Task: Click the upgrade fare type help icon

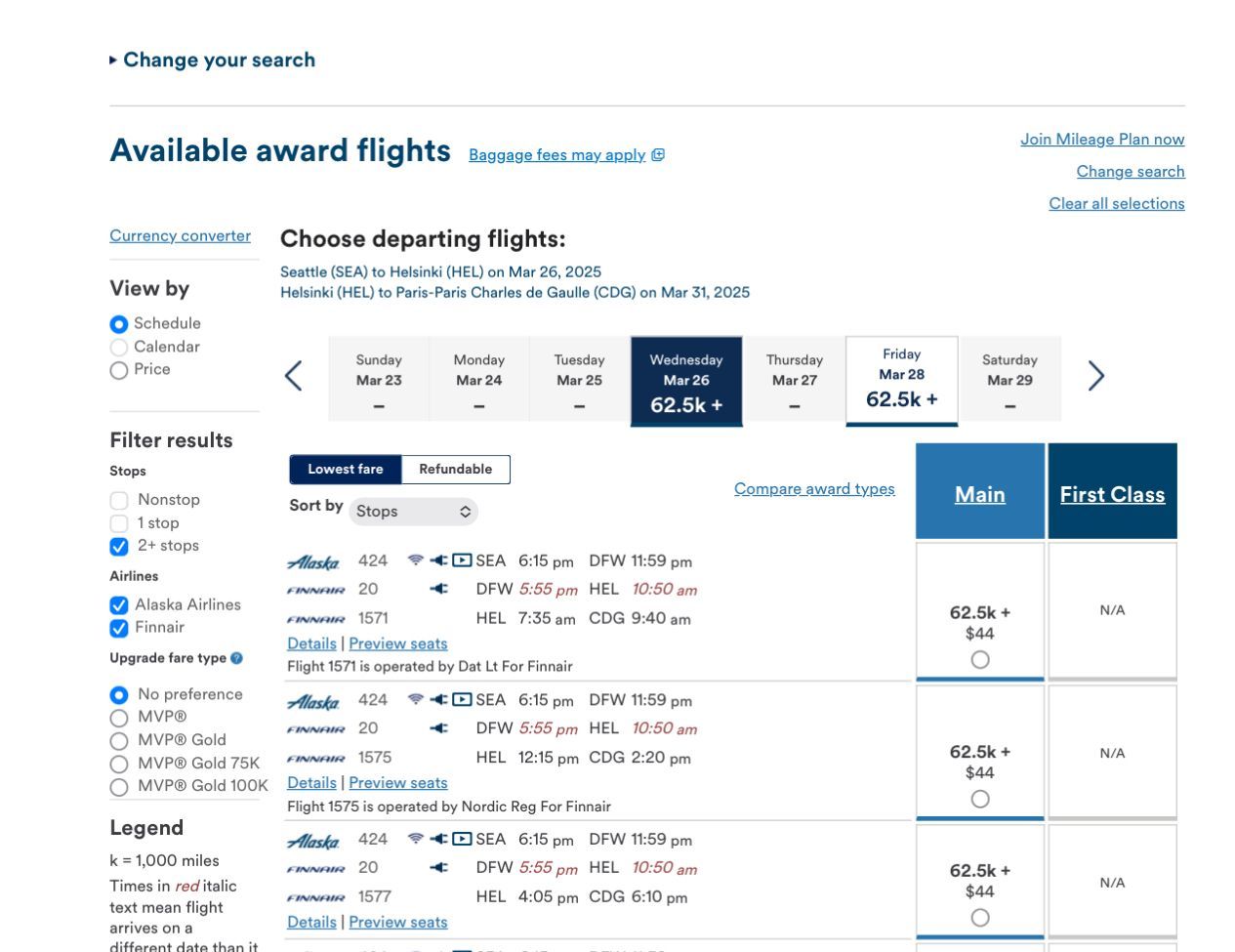Action: pos(236,658)
